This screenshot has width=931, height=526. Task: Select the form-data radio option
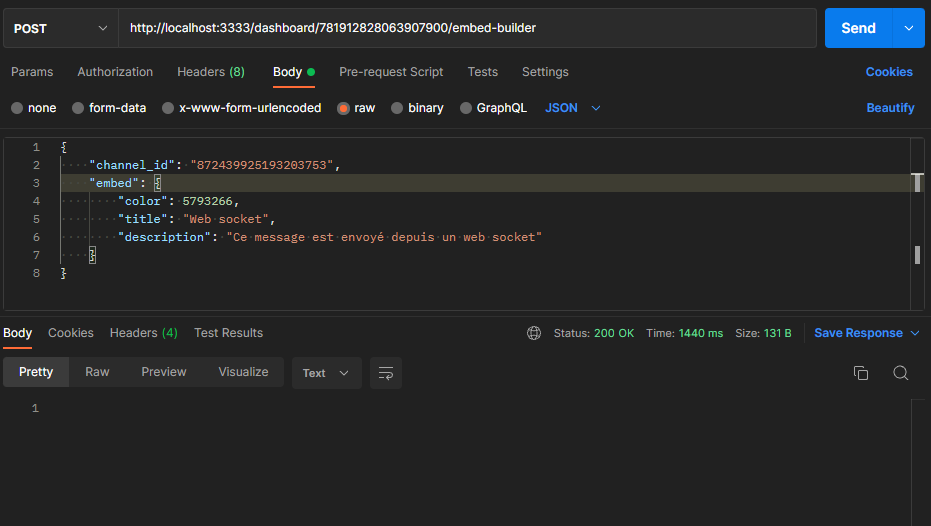point(78,108)
